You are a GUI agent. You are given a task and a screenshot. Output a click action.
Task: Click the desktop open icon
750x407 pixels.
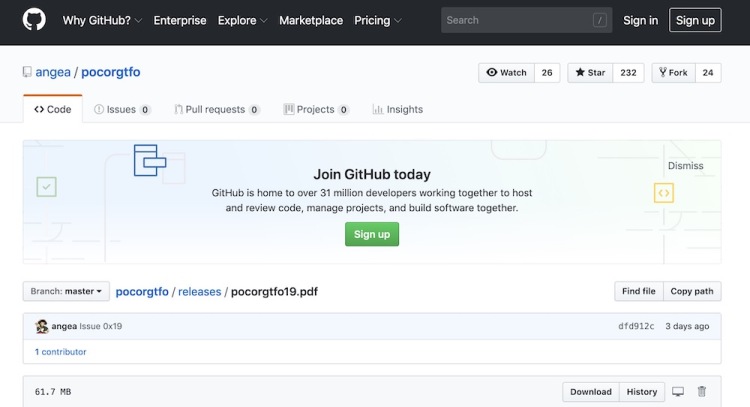pos(678,392)
